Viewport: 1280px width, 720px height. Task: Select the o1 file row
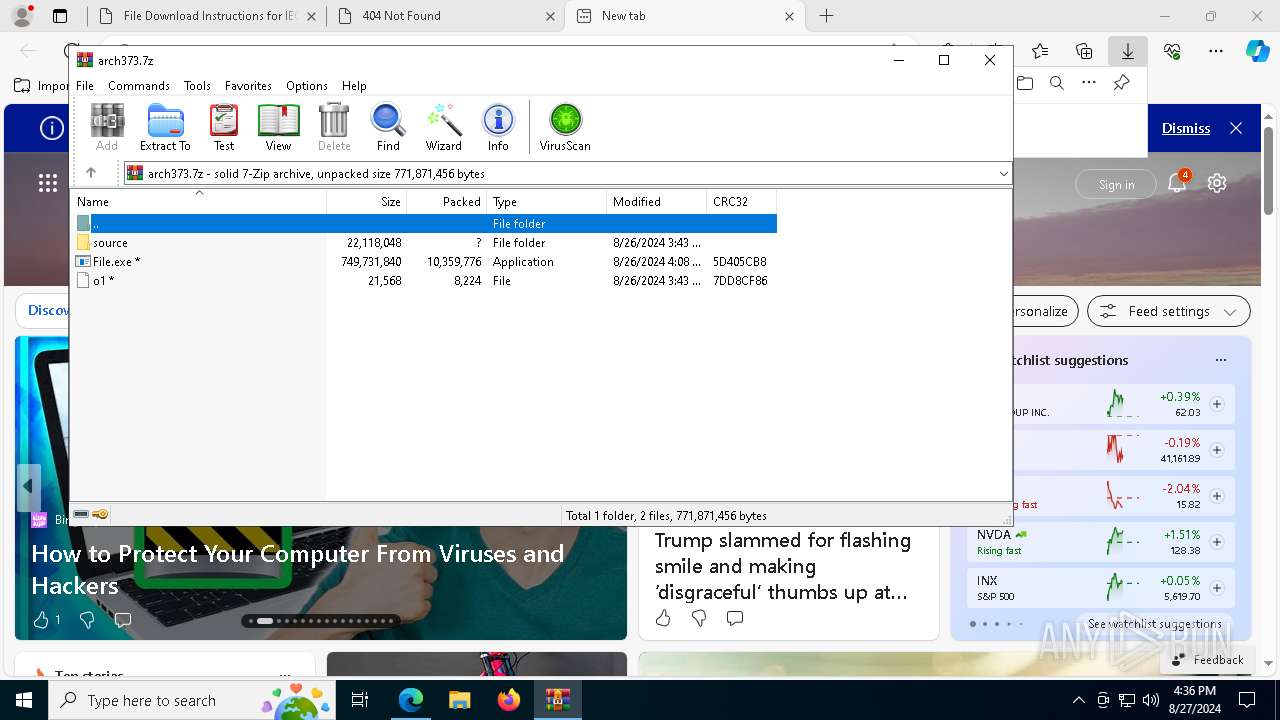pyautogui.click(x=425, y=281)
